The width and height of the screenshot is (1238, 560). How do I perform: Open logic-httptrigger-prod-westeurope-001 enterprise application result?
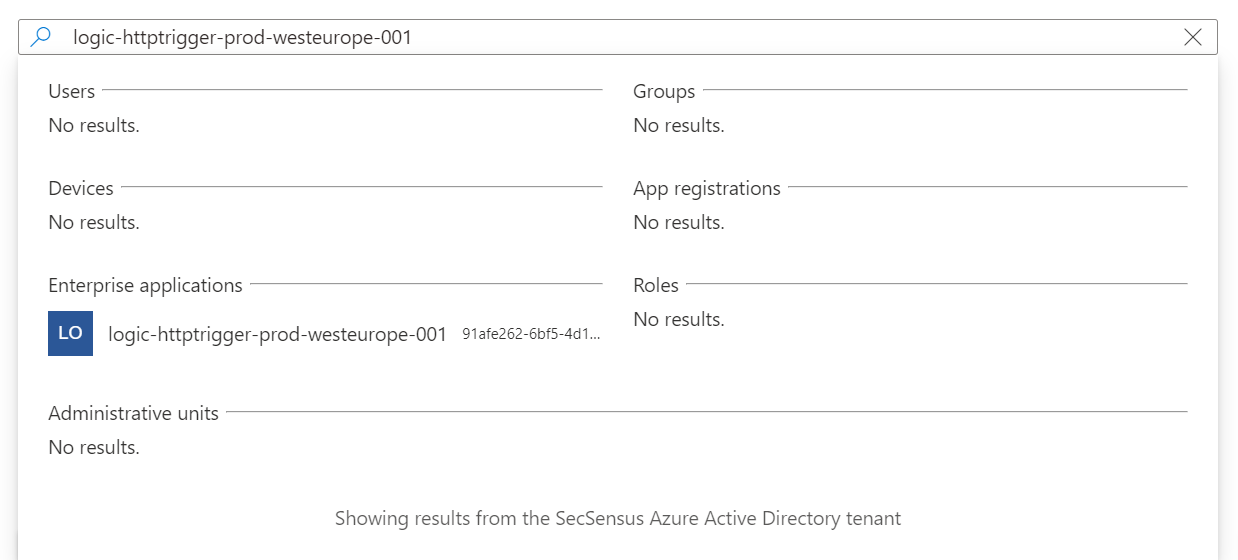[x=325, y=334]
